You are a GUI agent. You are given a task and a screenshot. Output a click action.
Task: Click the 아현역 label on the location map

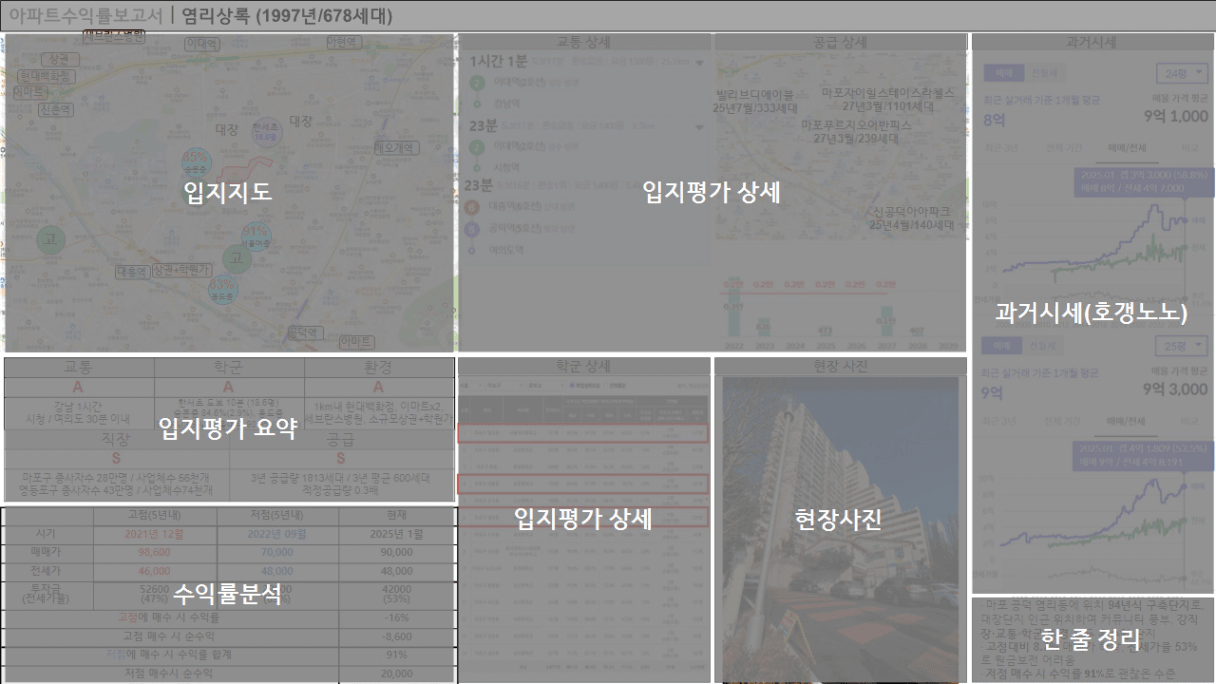point(343,42)
